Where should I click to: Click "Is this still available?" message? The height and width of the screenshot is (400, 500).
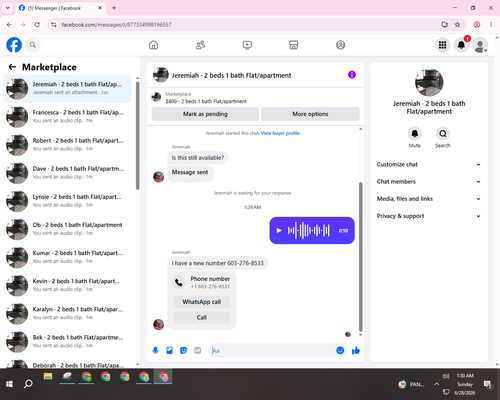tap(198, 158)
